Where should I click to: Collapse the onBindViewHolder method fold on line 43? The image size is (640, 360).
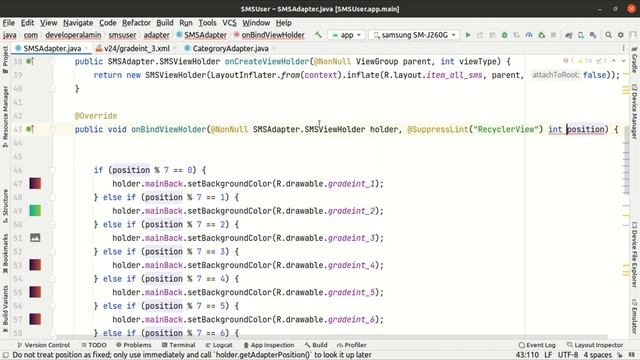click(x=53, y=129)
